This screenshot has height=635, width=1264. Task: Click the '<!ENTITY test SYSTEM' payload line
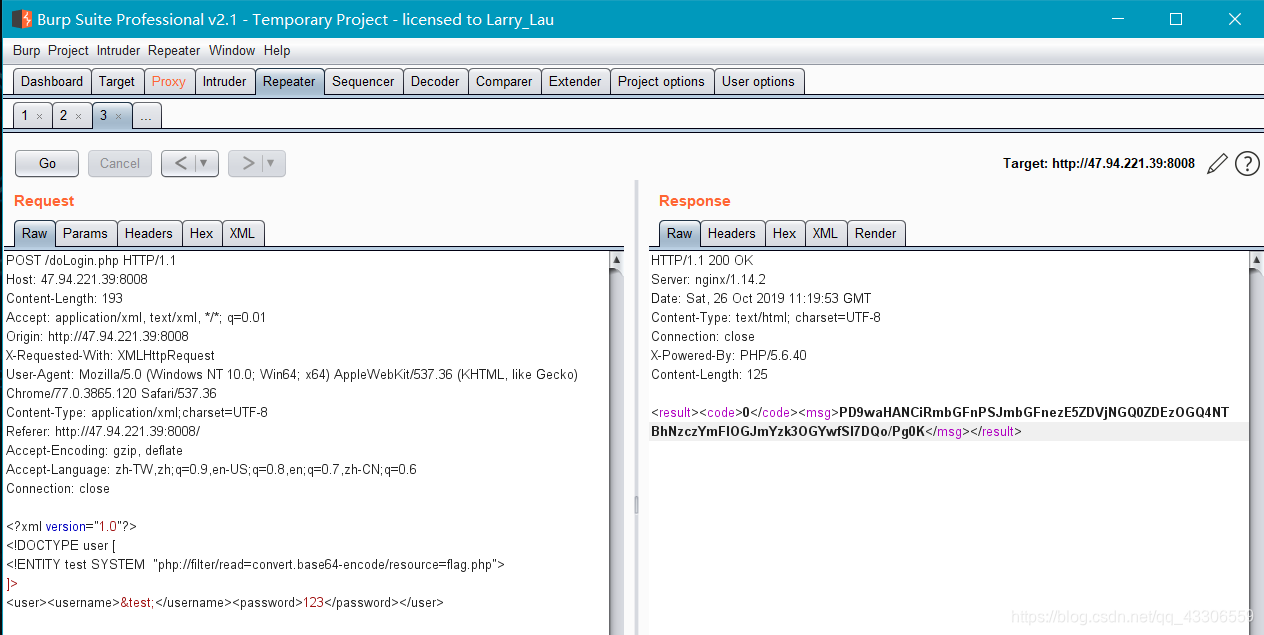pos(255,564)
